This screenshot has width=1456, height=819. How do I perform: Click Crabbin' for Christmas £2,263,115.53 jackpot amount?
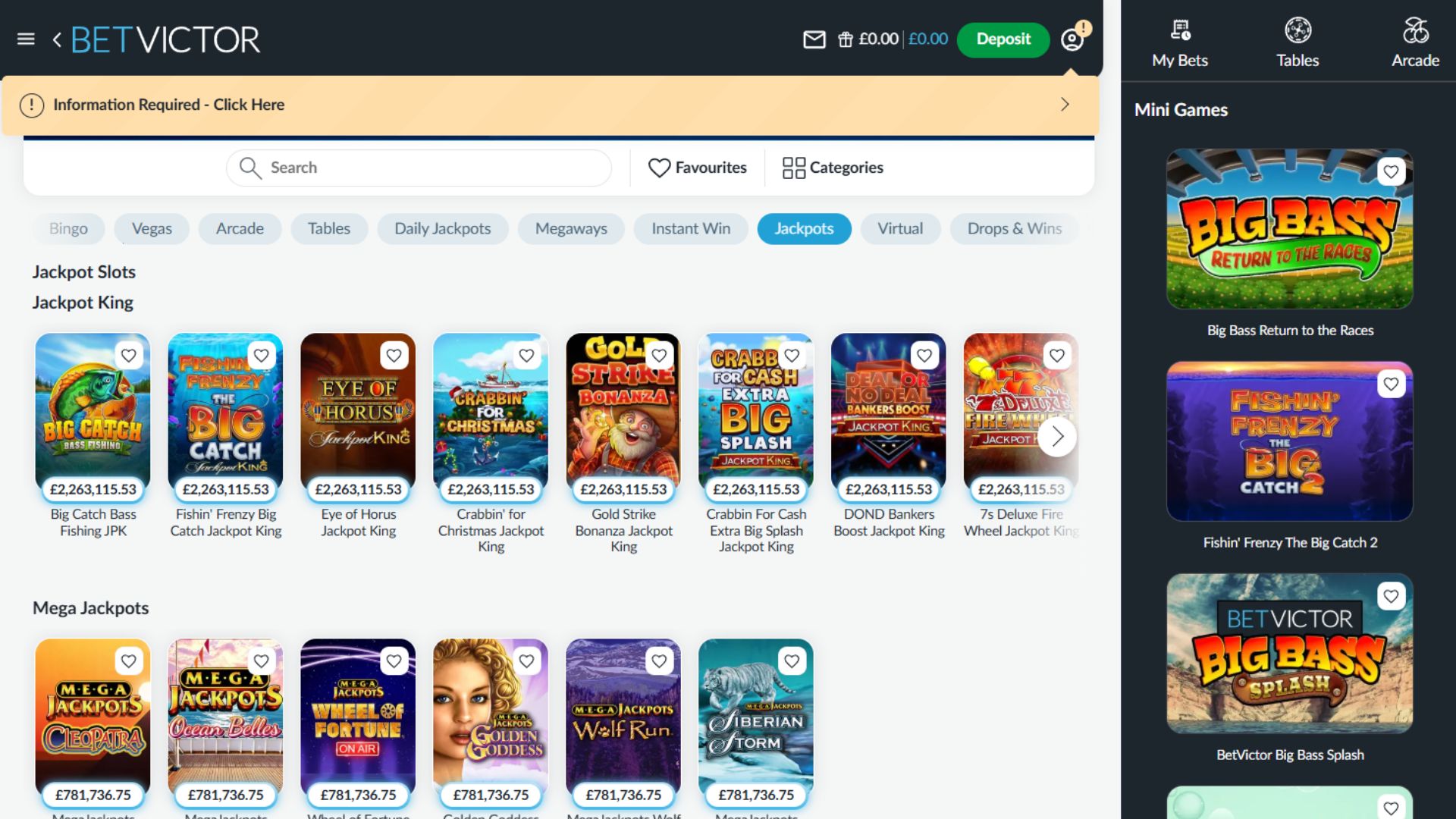(491, 489)
